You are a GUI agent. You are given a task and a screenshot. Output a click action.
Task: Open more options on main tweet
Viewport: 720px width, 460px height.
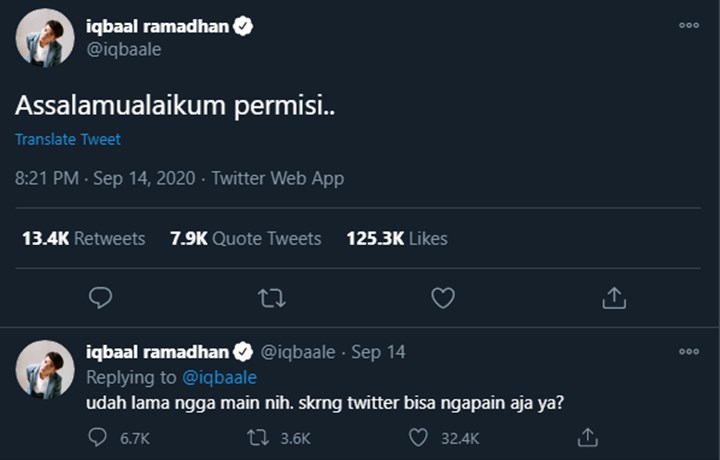click(x=688, y=25)
